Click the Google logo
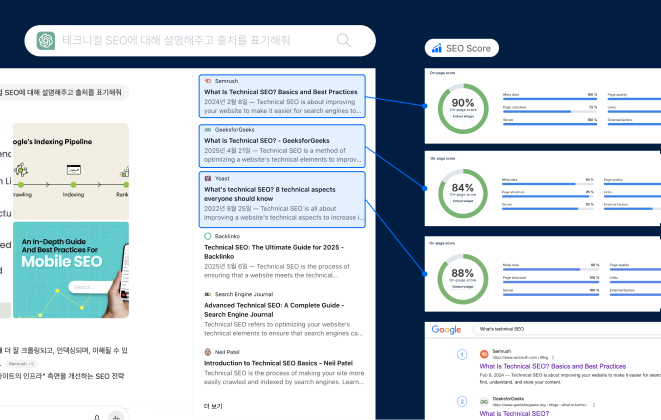The height and width of the screenshot is (420, 661). (x=446, y=329)
